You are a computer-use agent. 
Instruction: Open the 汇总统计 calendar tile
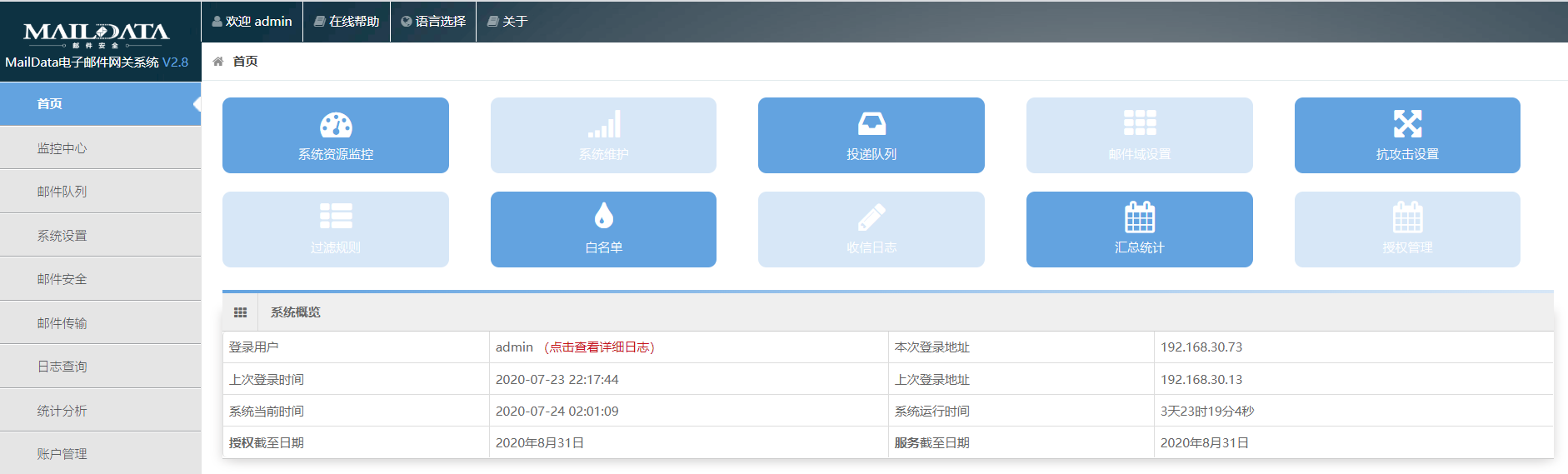[x=1140, y=229]
